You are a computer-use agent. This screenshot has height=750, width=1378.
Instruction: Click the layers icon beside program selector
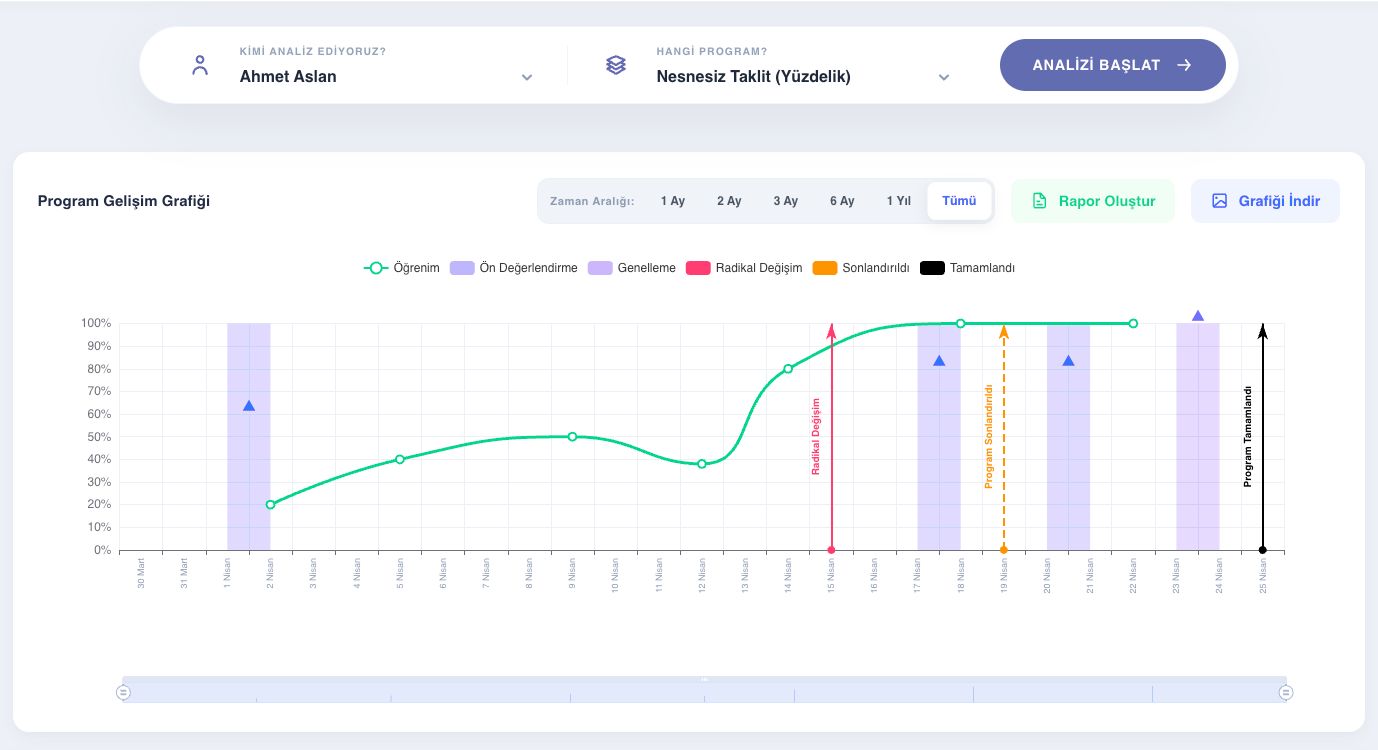616,65
